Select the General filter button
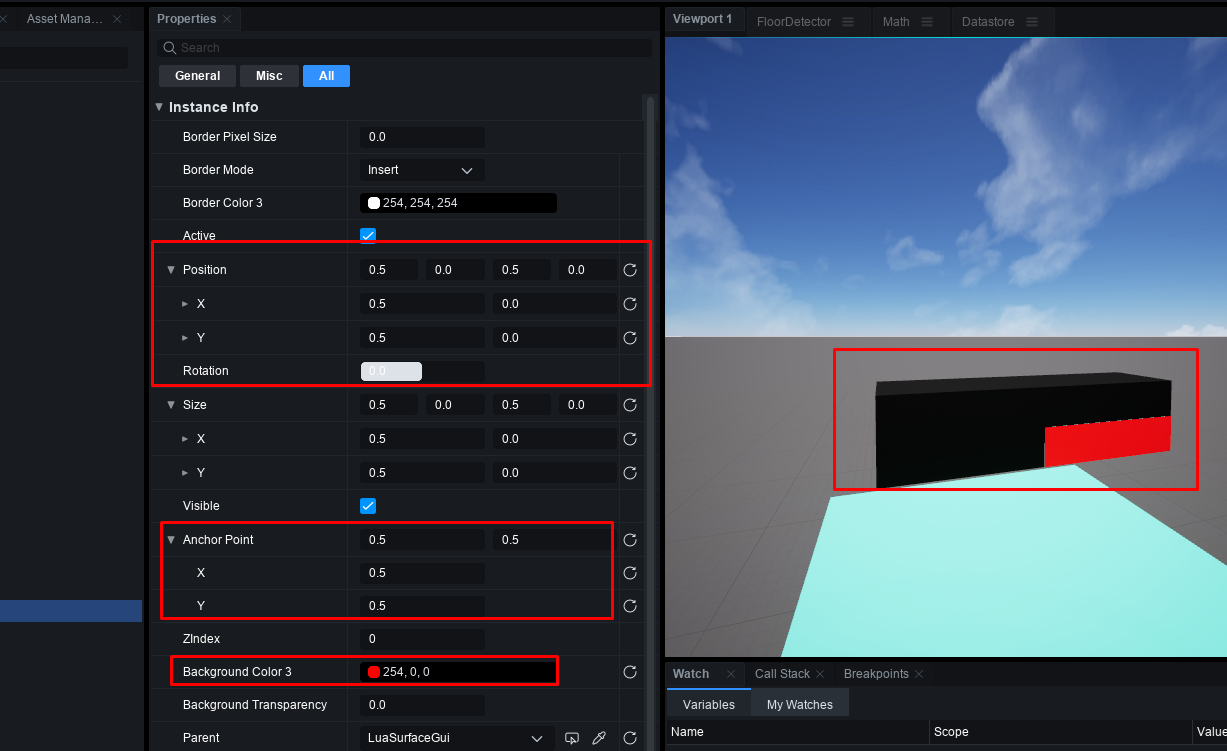1227x751 pixels. [197, 76]
